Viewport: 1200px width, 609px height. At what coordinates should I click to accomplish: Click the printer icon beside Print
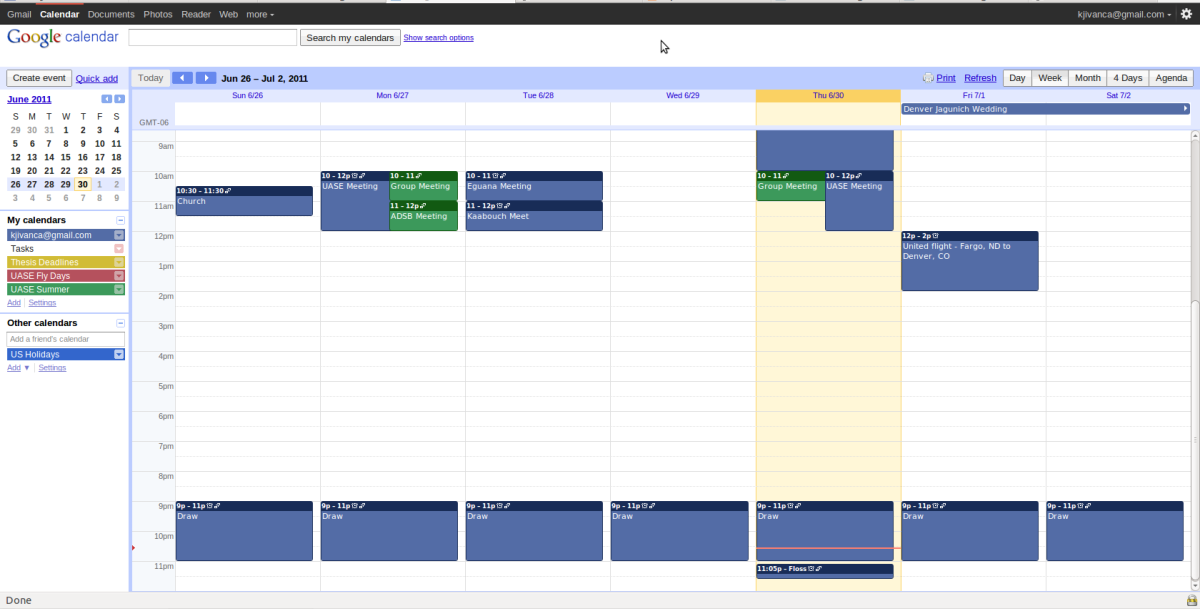(927, 78)
